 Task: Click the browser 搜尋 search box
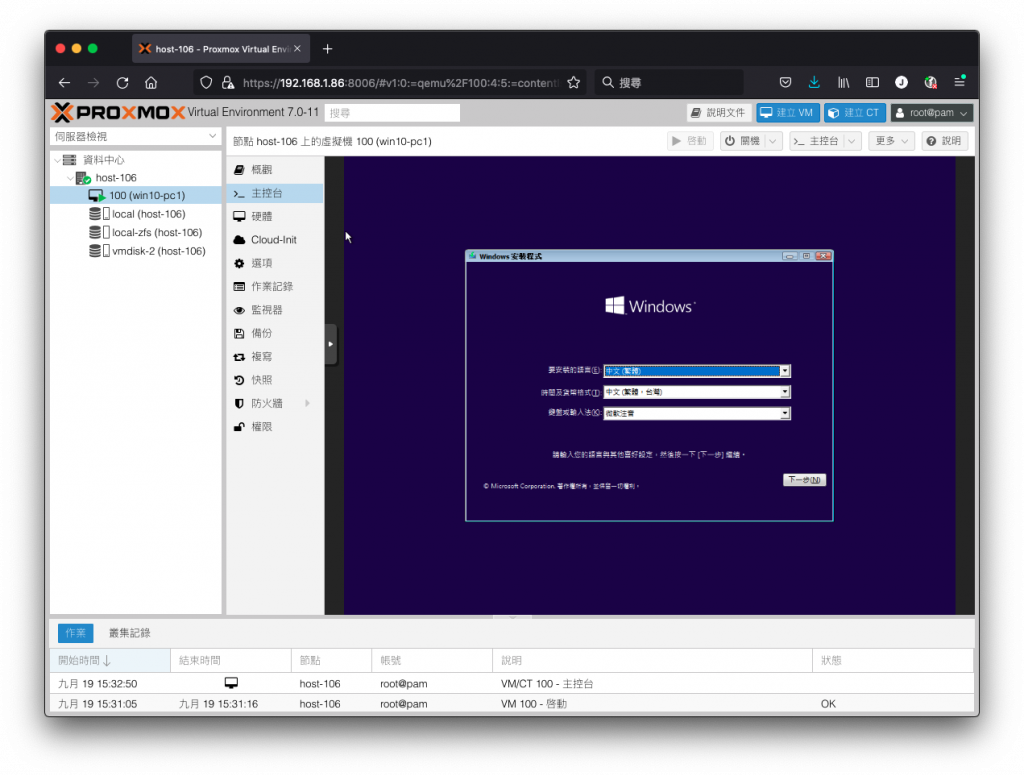point(669,82)
